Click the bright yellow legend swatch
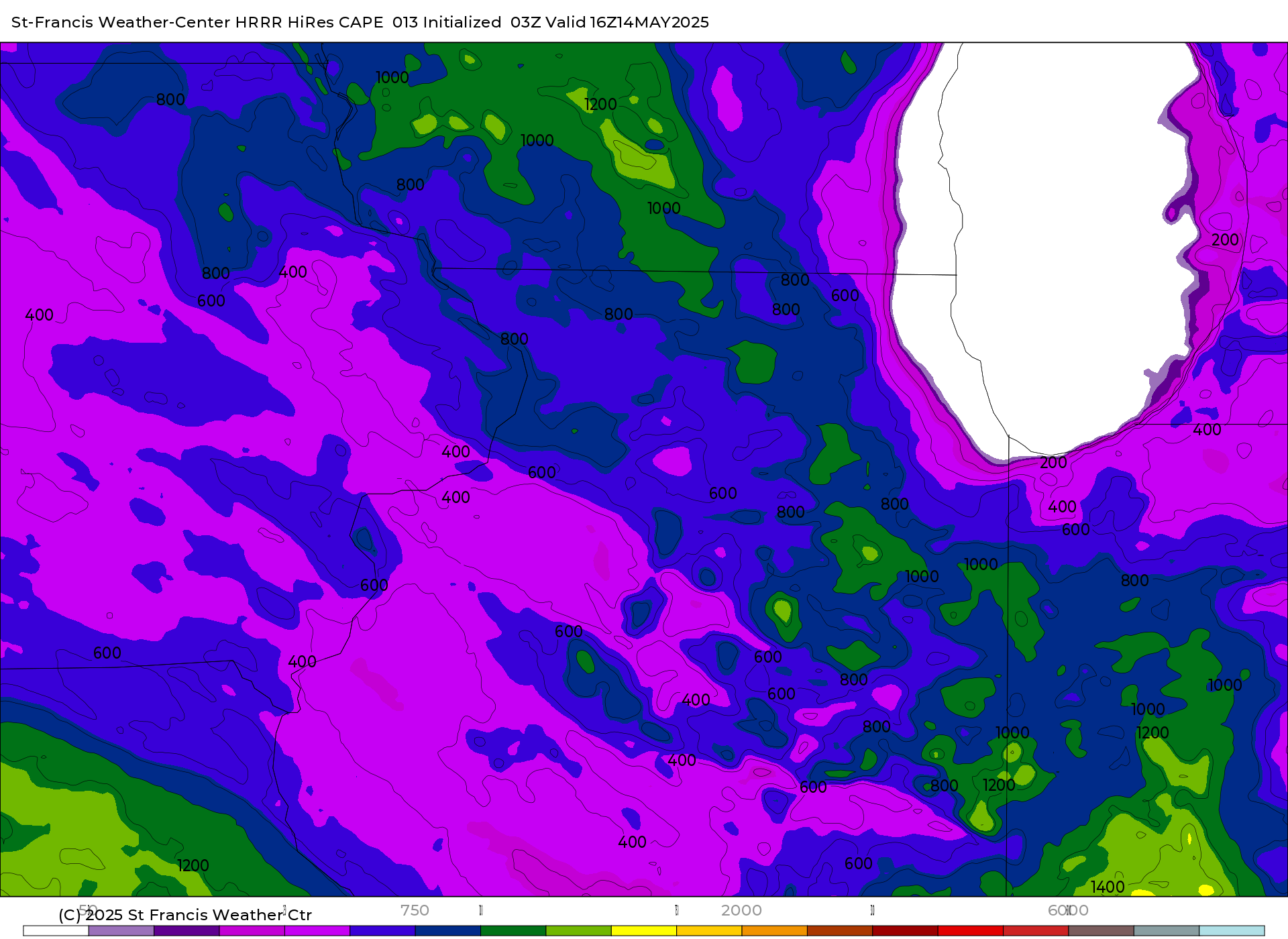 tap(644, 931)
